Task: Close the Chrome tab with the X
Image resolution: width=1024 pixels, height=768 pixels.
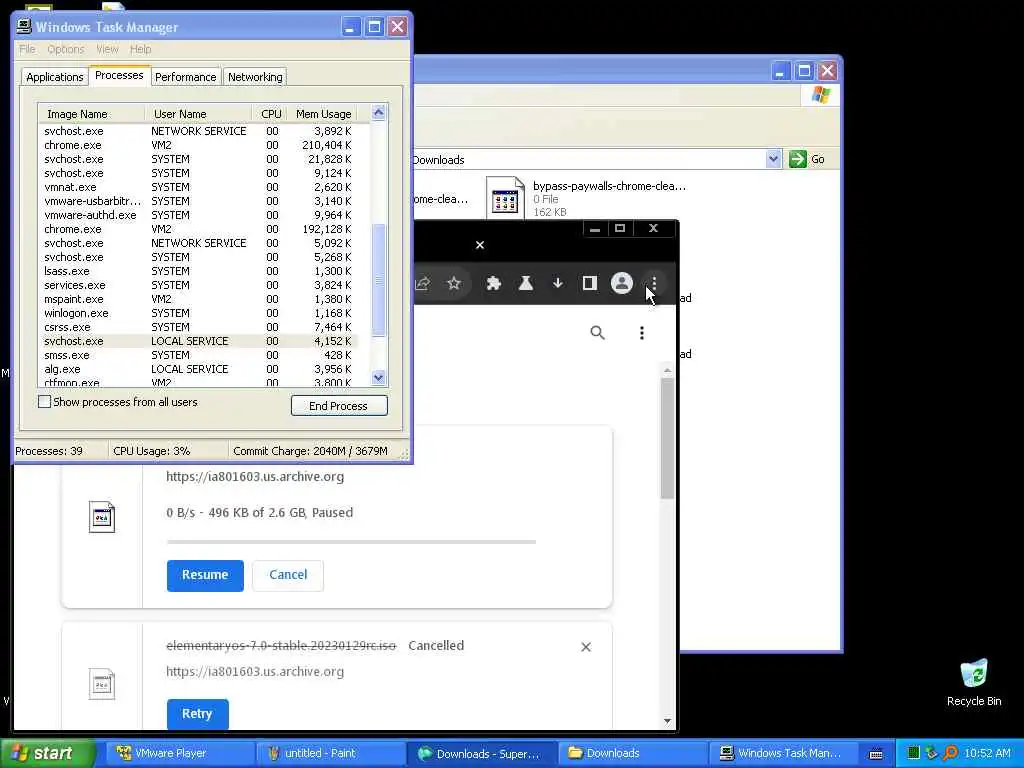Action: (480, 245)
